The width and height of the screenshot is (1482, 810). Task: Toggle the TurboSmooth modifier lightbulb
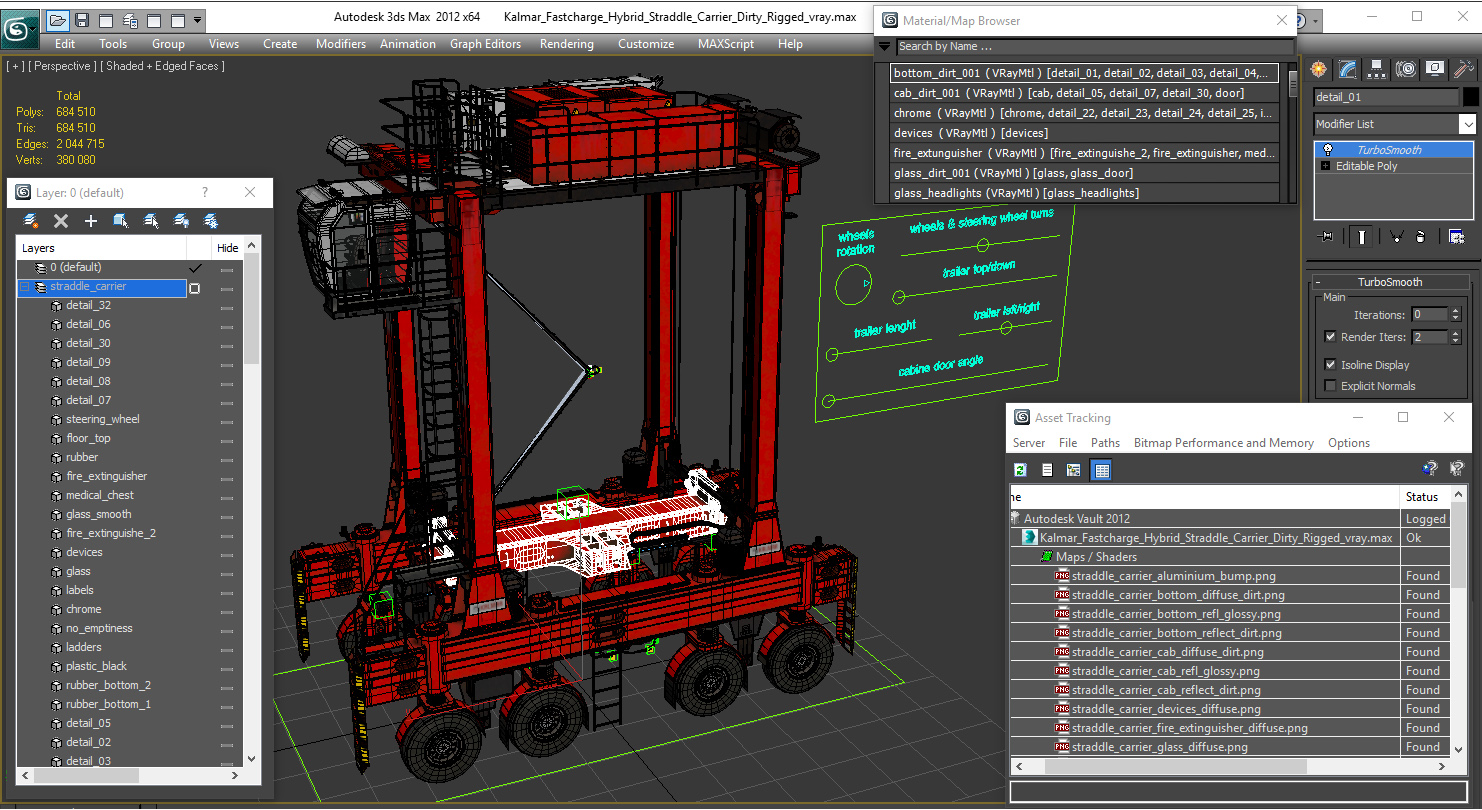(1327, 149)
